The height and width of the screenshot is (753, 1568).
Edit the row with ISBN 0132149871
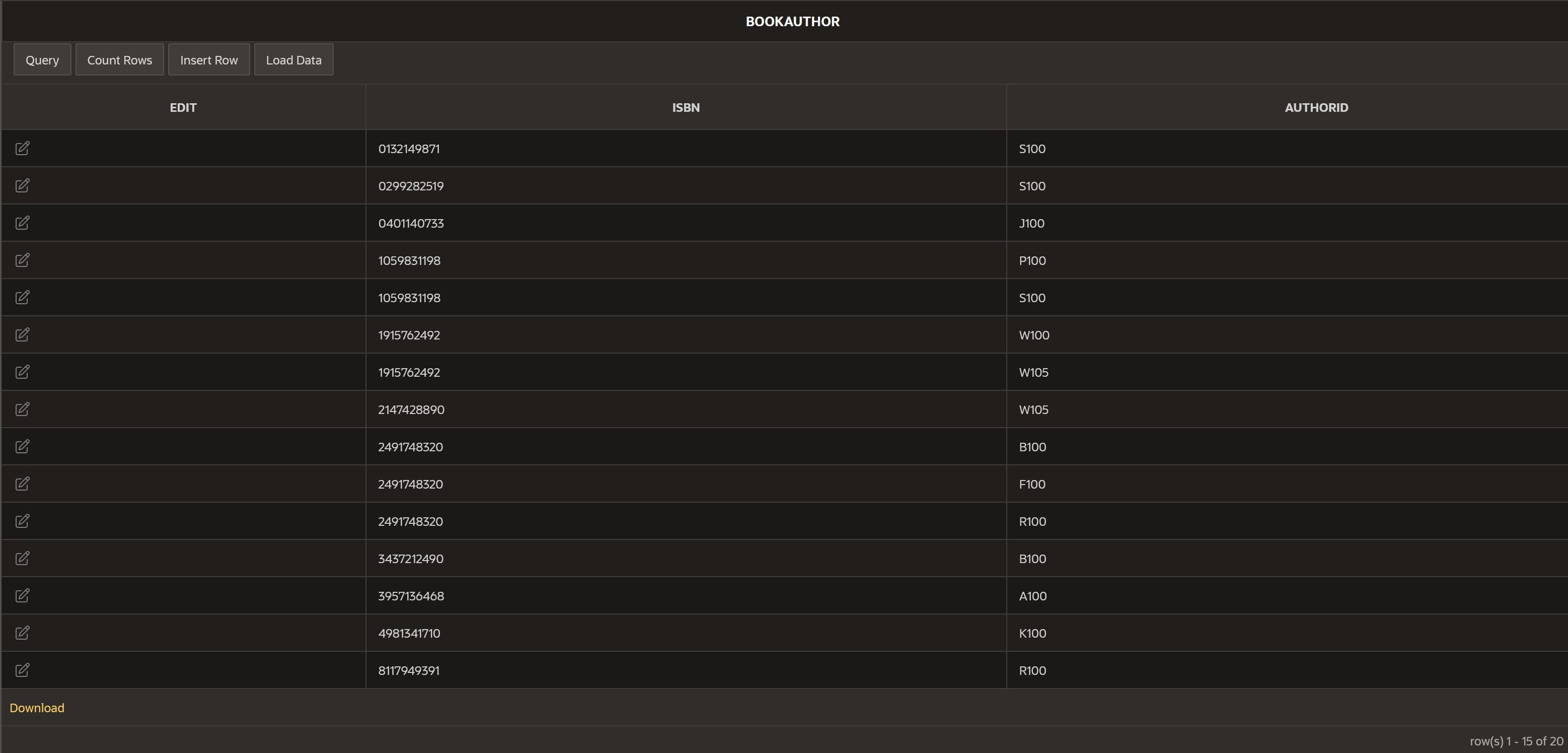point(23,149)
